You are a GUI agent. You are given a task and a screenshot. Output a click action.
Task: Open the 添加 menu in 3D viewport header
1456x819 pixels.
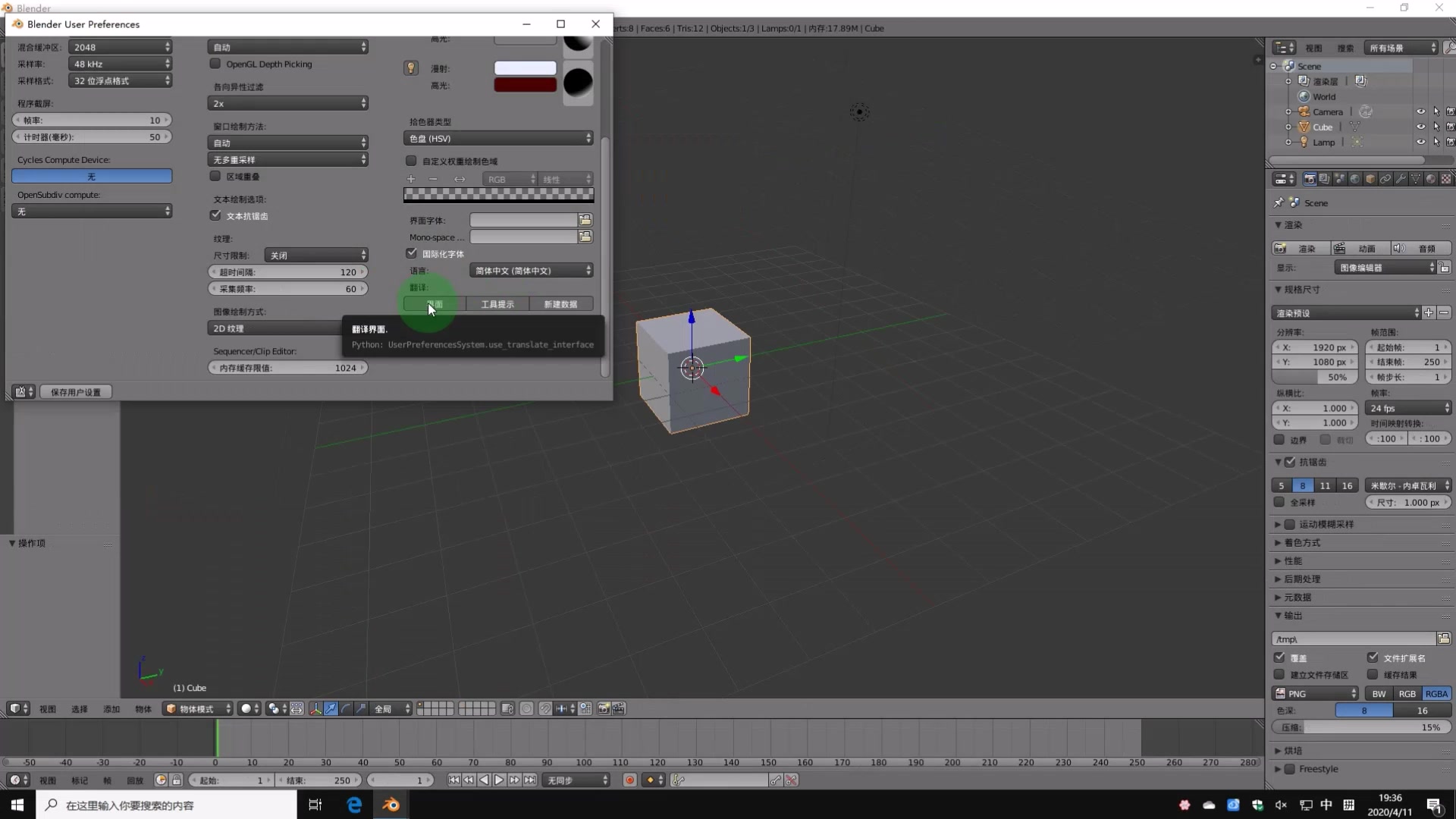111,709
